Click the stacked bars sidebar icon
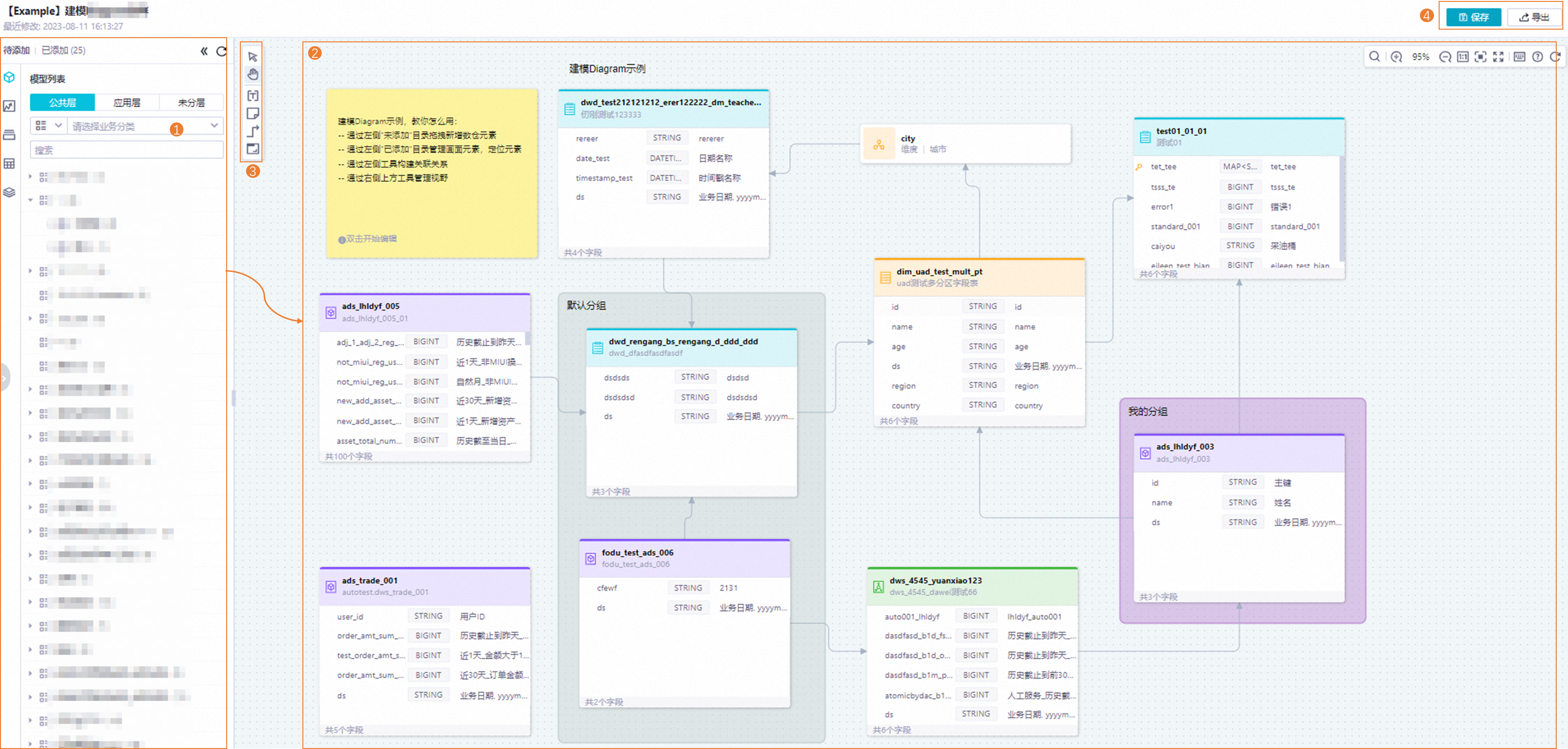 pyautogui.click(x=9, y=135)
